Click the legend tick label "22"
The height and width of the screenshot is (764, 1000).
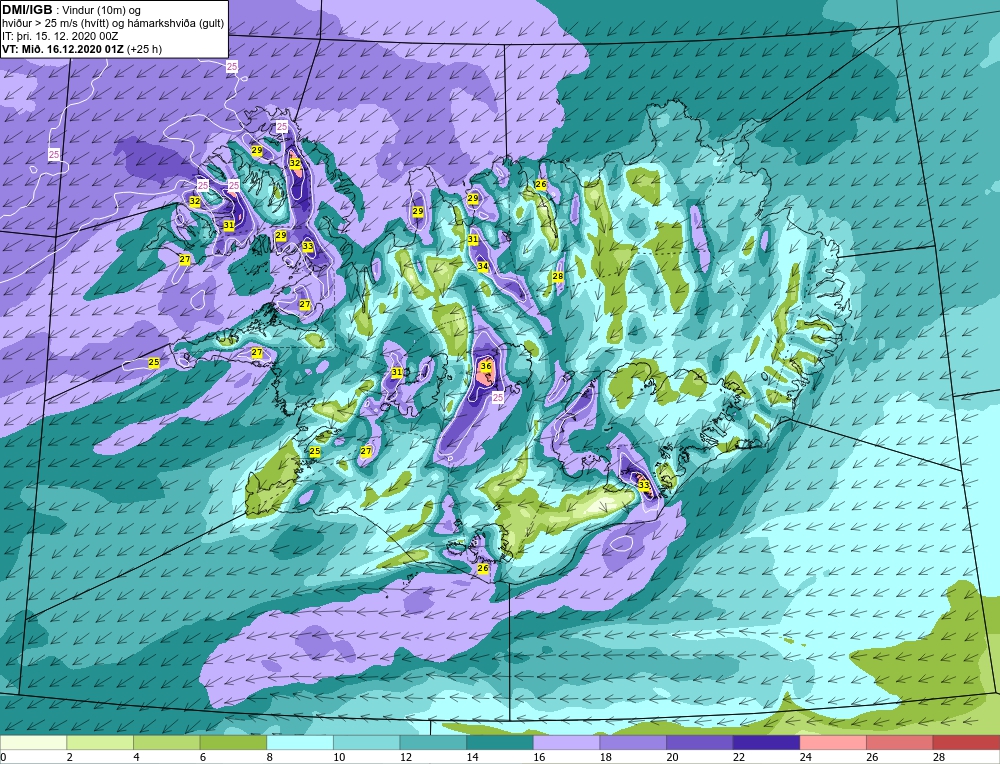click(739, 757)
